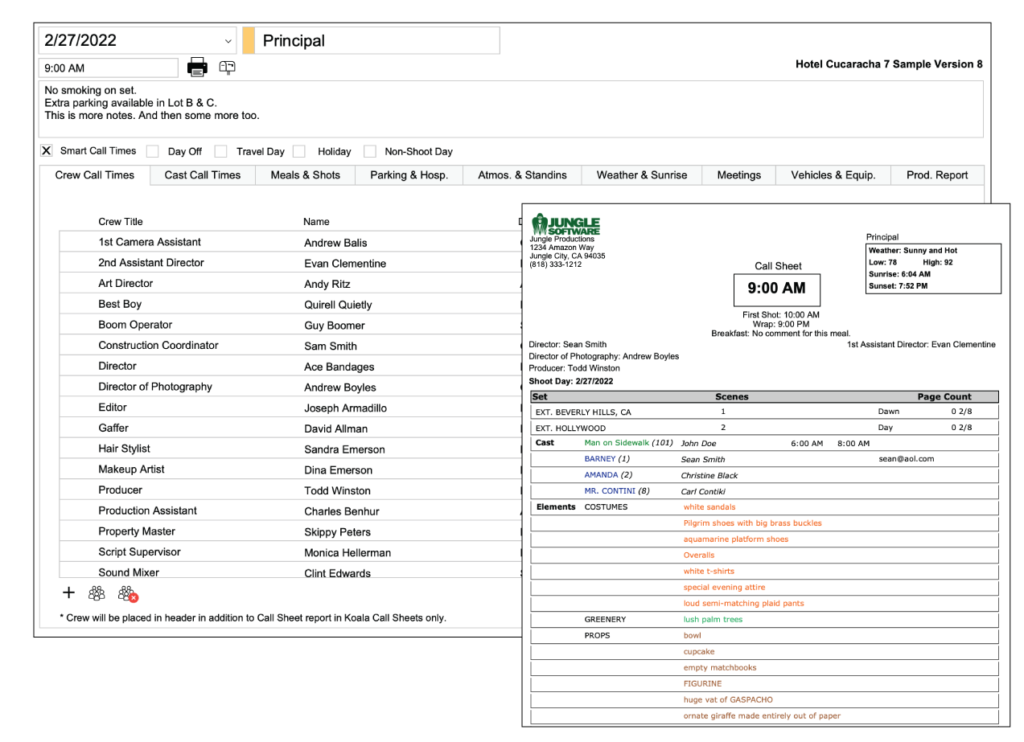This screenshot has width=1024, height=742.
Task: Click the name Joseph Armadillo
Action: pyautogui.click(x=345, y=408)
